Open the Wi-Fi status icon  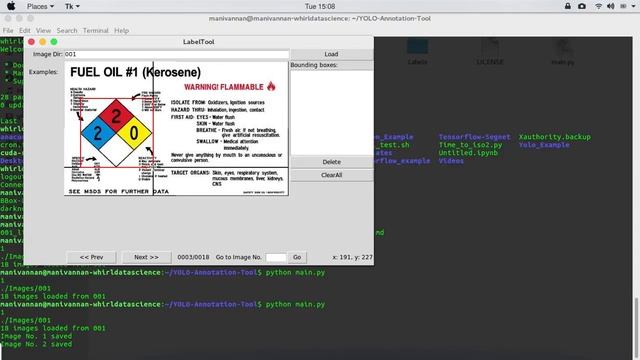[x=598, y=6]
